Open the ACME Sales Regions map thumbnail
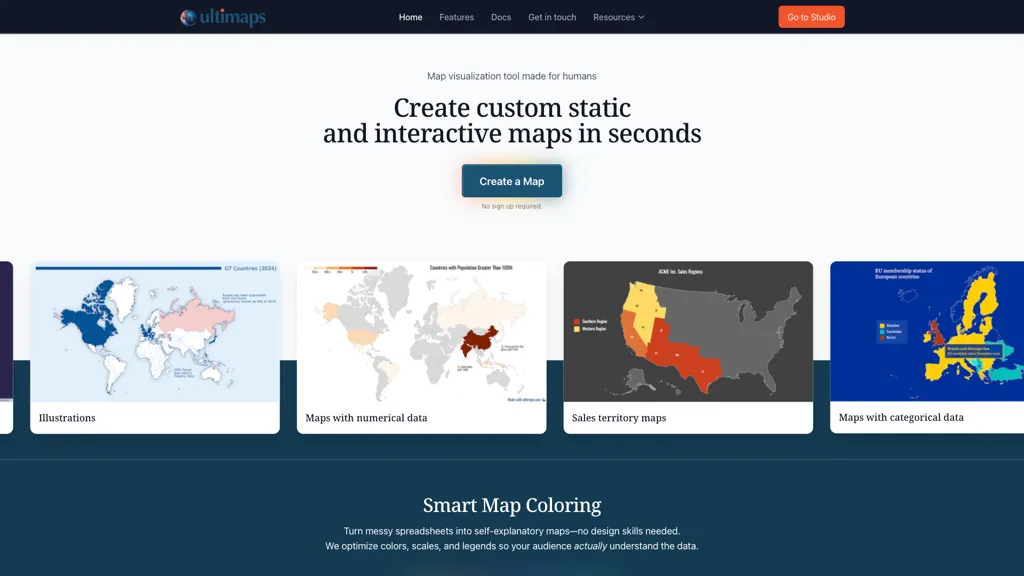The image size is (1024, 576). point(688,332)
